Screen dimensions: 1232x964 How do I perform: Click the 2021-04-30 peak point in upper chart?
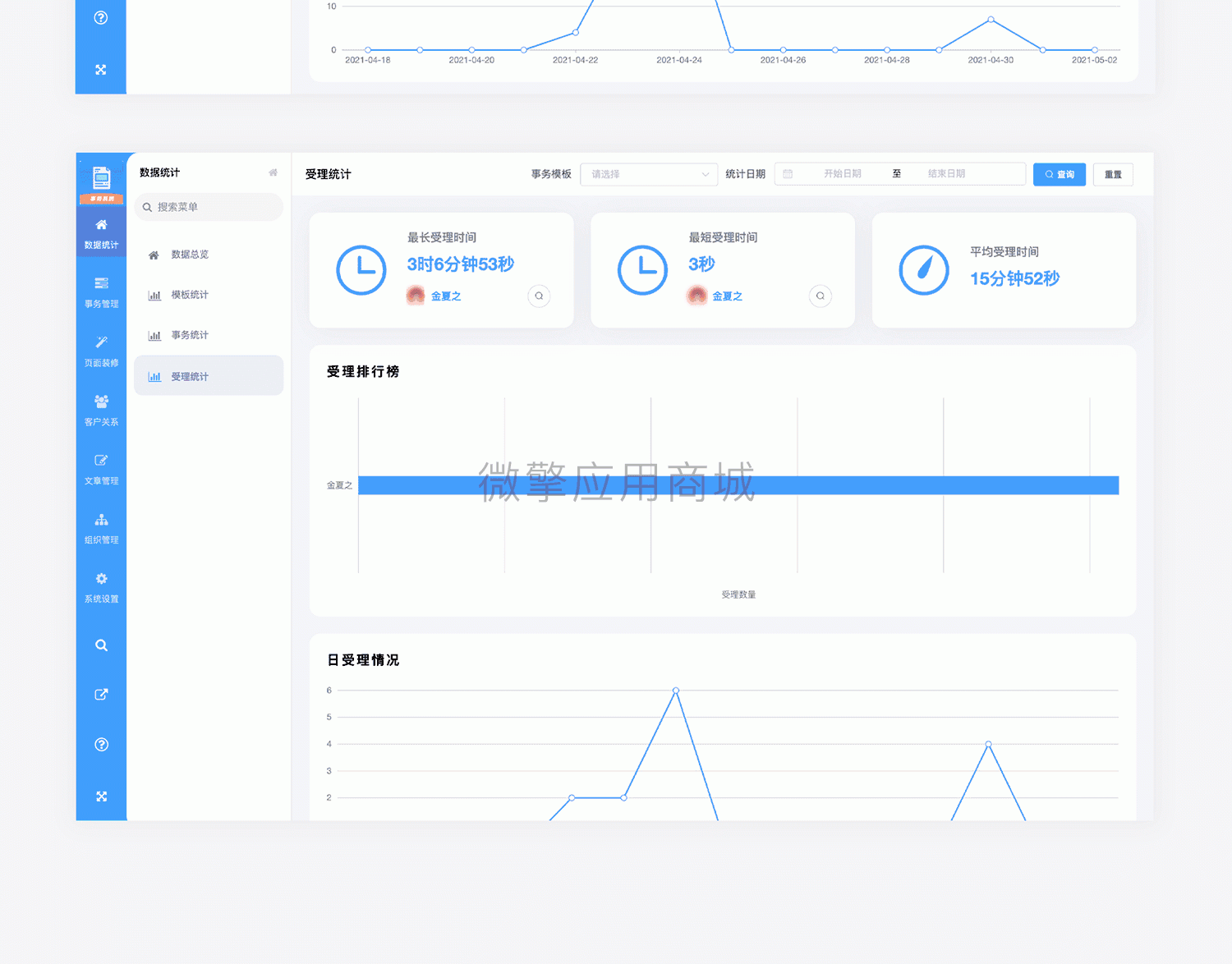click(x=991, y=19)
